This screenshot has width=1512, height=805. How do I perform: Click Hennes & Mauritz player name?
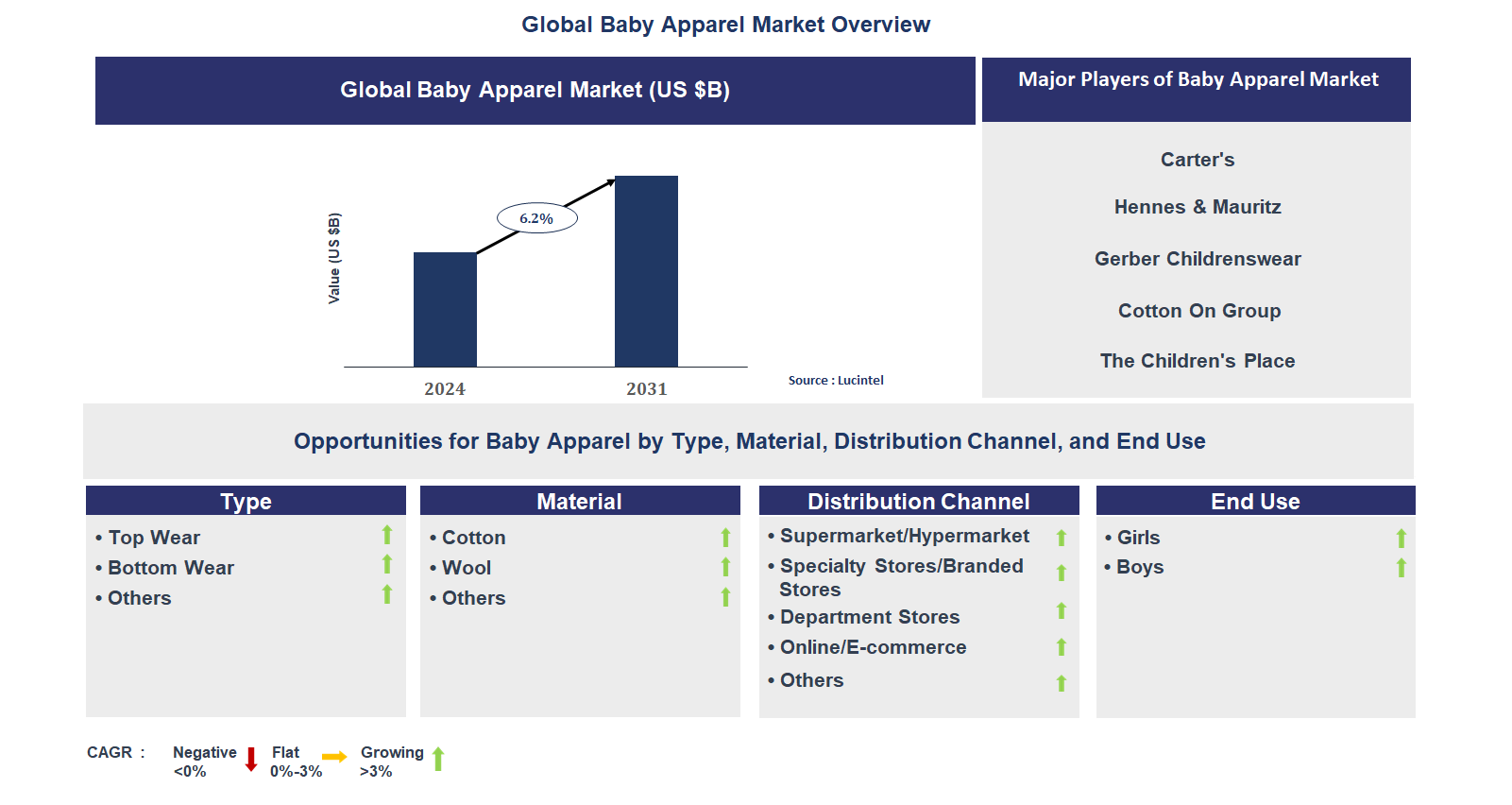pos(1197,207)
